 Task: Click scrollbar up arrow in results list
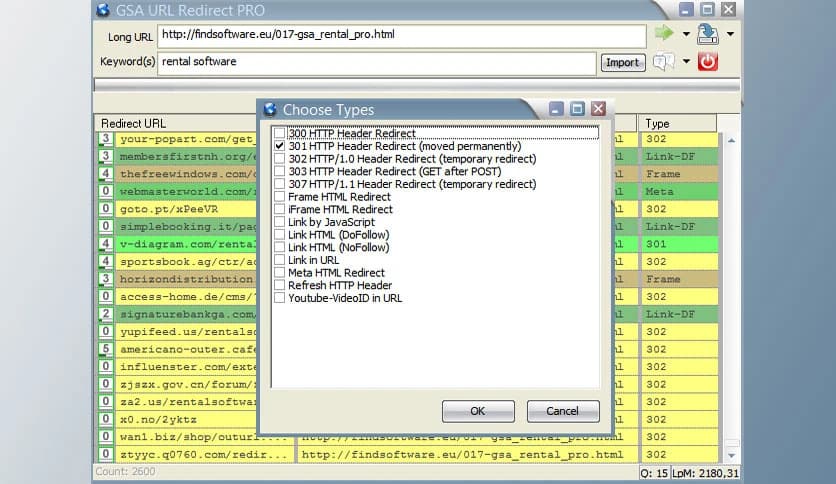click(732, 141)
